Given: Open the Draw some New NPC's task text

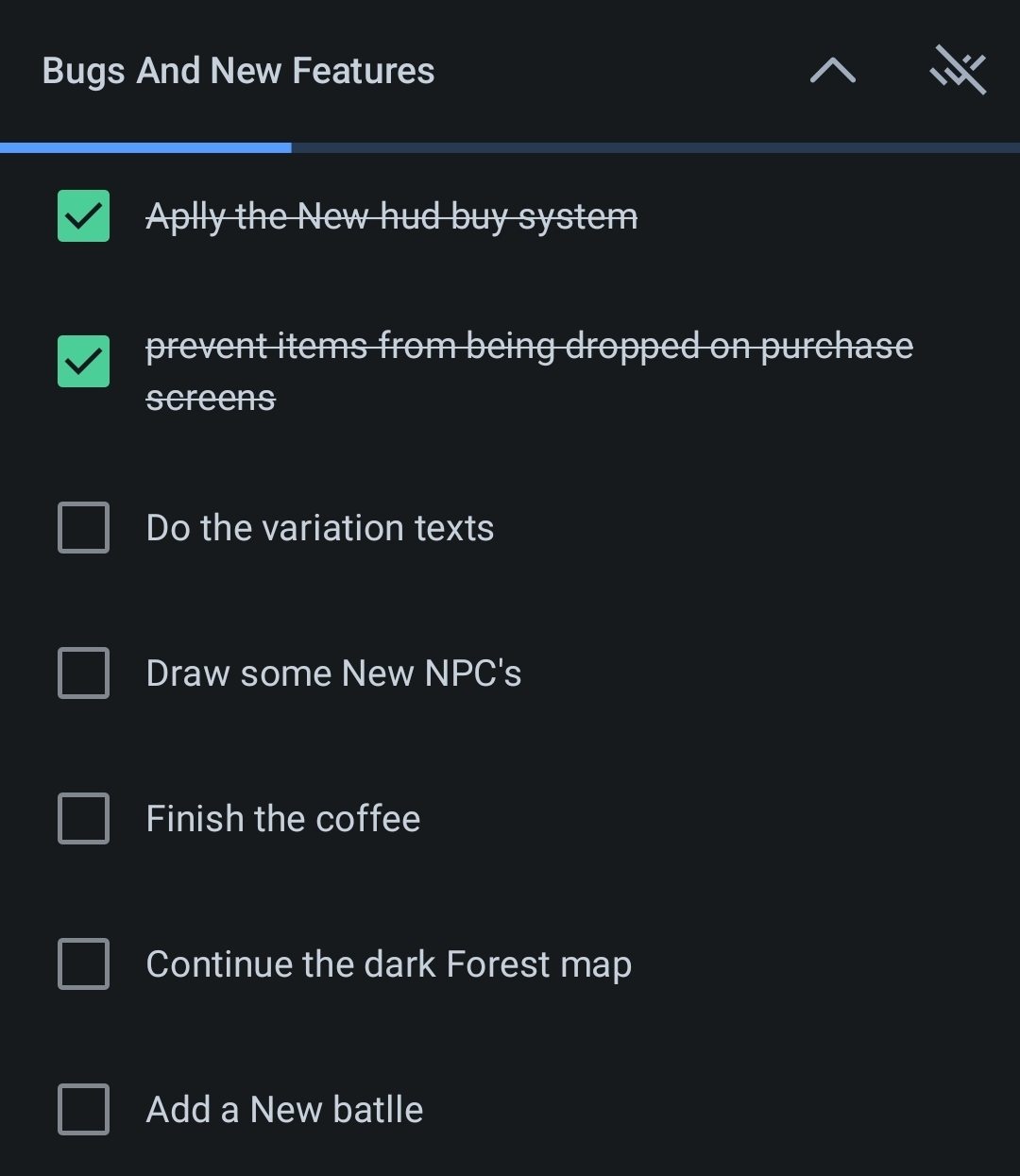Looking at the screenshot, I should [x=333, y=673].
